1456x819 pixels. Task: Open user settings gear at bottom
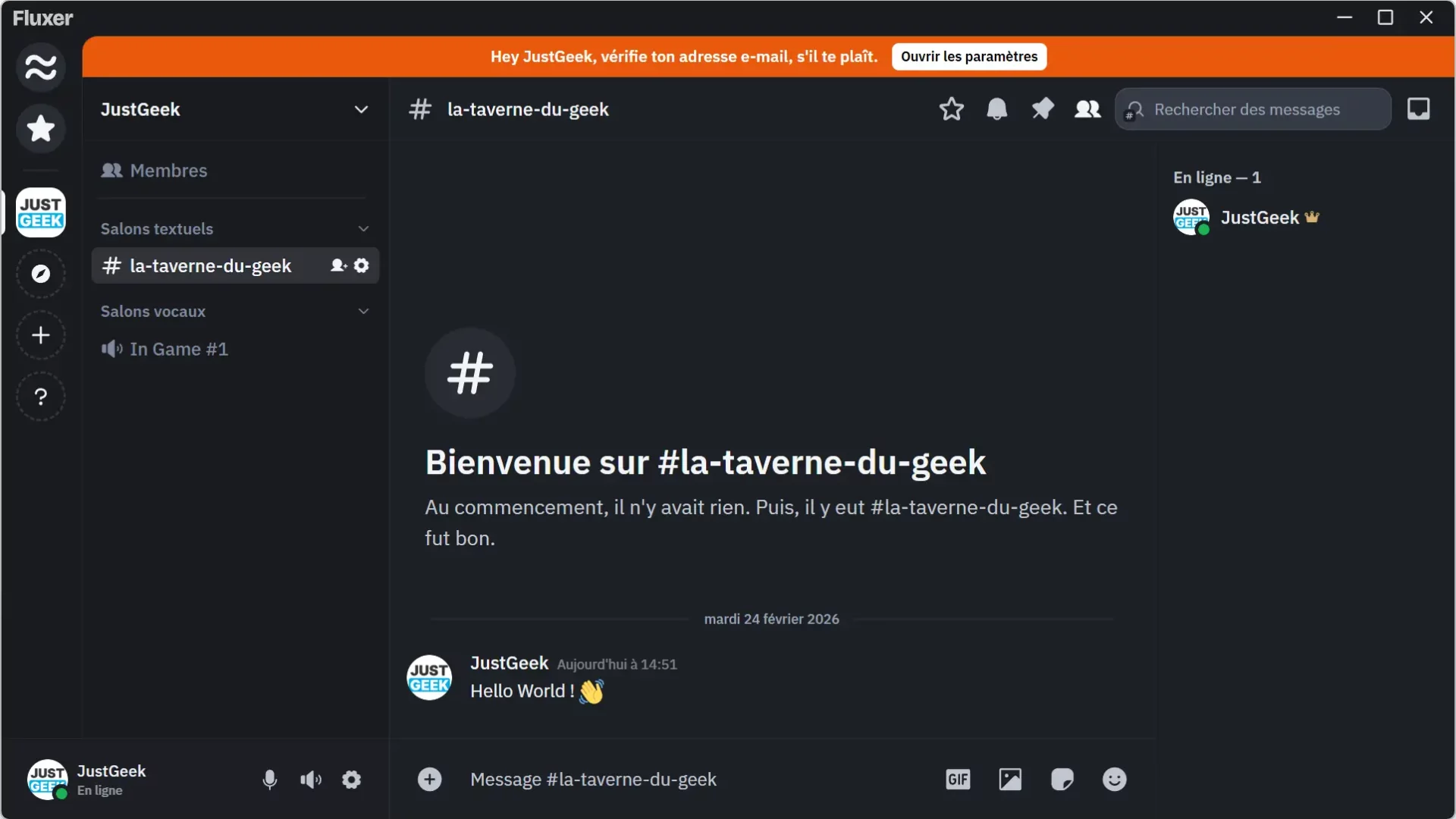coord(352,780)
